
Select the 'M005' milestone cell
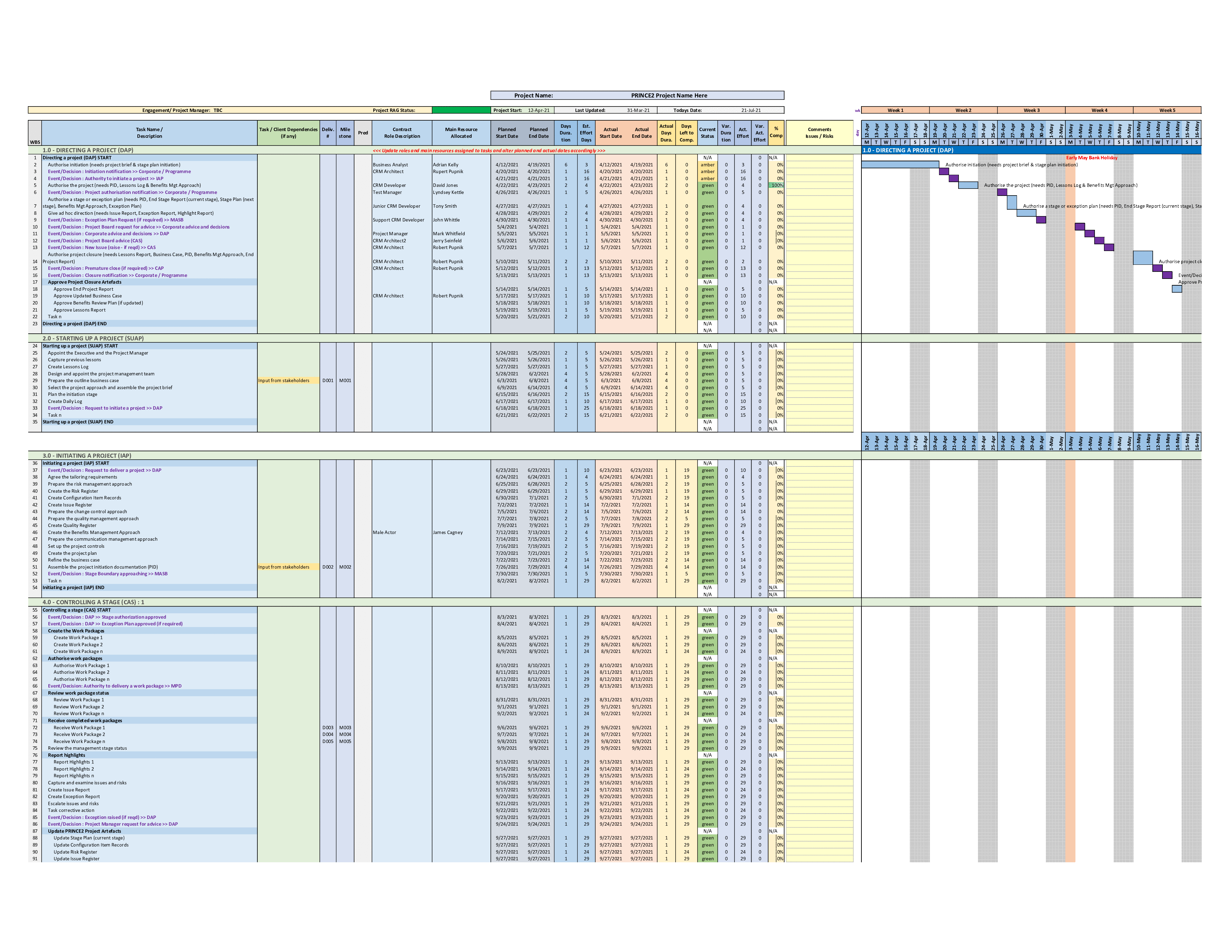345,742
